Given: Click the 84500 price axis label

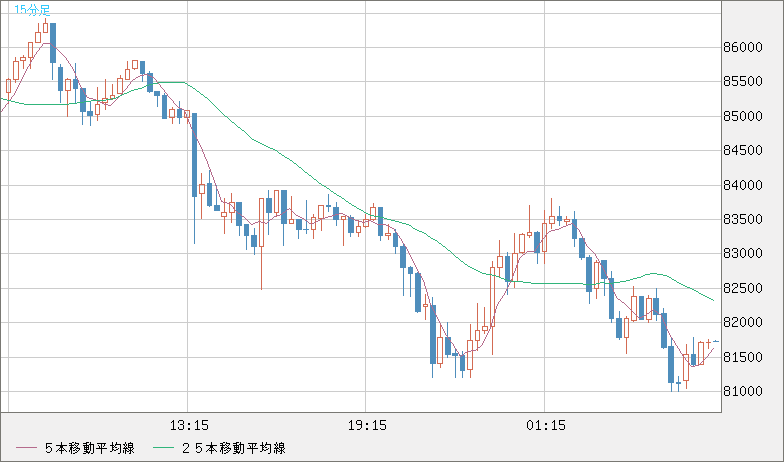Looking at the screenshot, I should coord(743,150).
